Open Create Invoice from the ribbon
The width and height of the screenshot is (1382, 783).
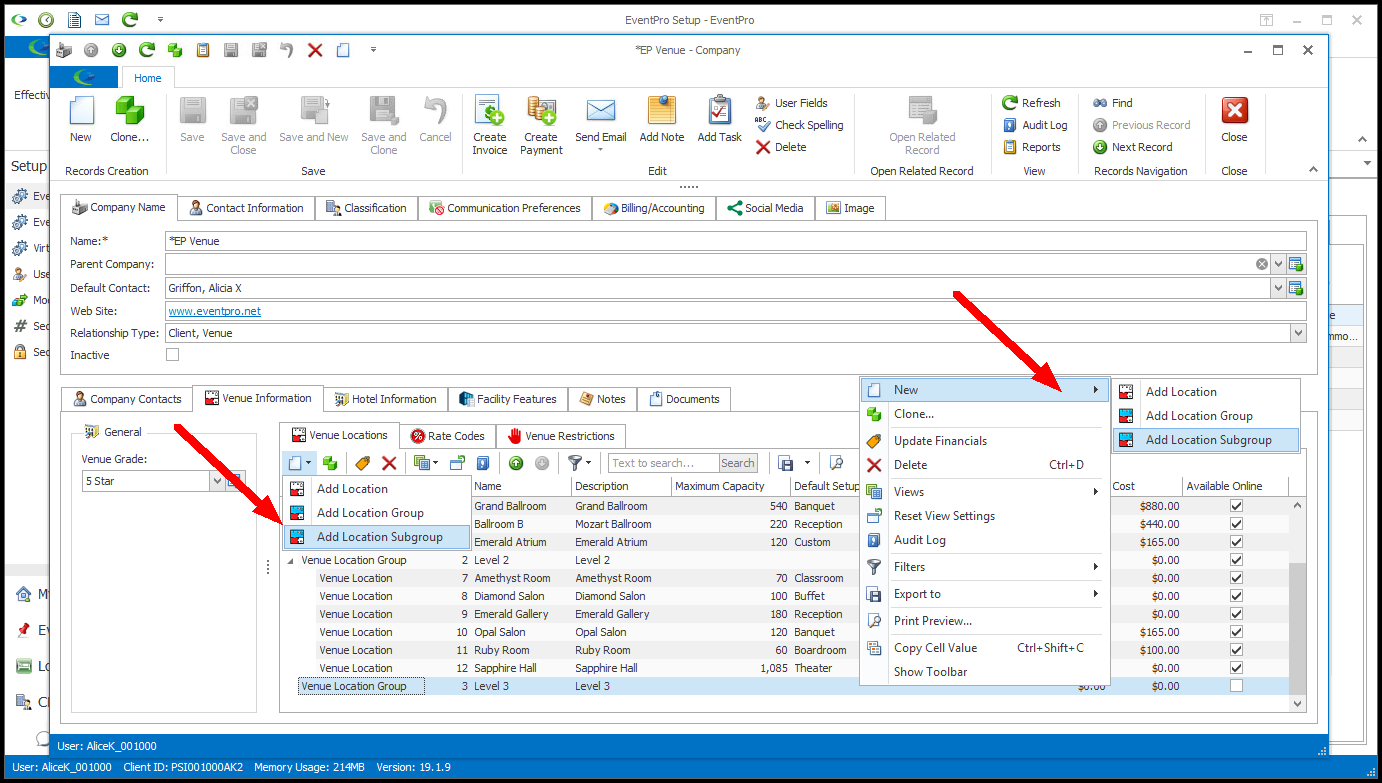pyautogui.click(x=490, y=125)
